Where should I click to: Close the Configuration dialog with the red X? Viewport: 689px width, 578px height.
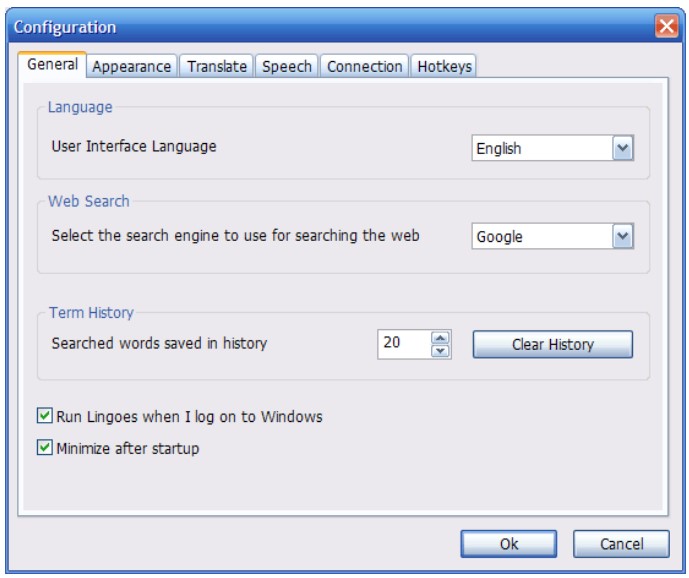[666, 27]
